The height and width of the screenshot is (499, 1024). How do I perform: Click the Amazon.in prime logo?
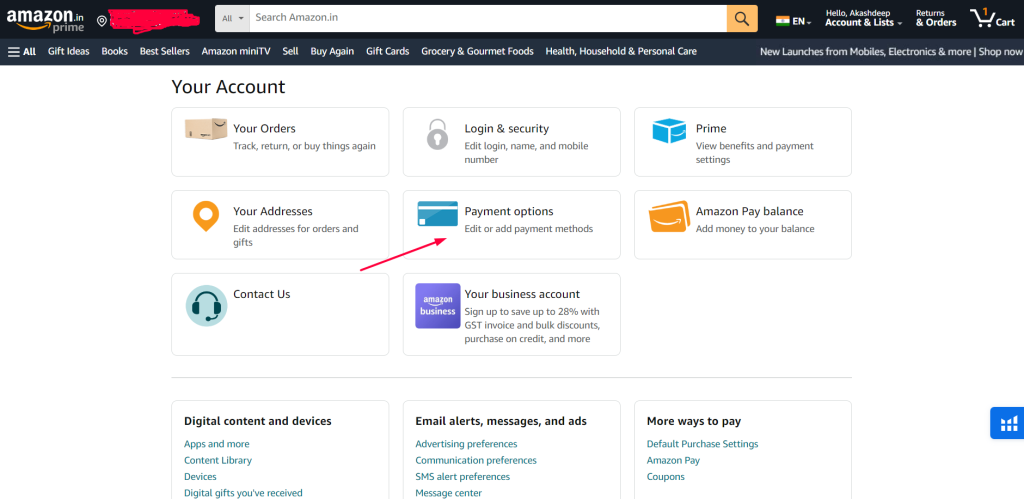45,20
